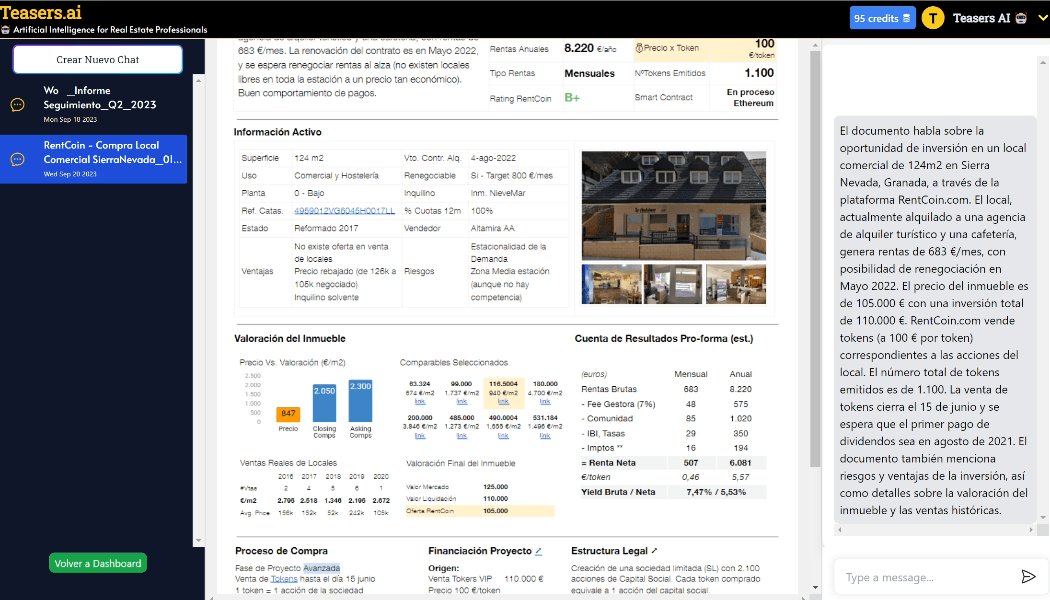Click the Información Activo heading
Screen dimensions: 1050x600
point(277,132)
